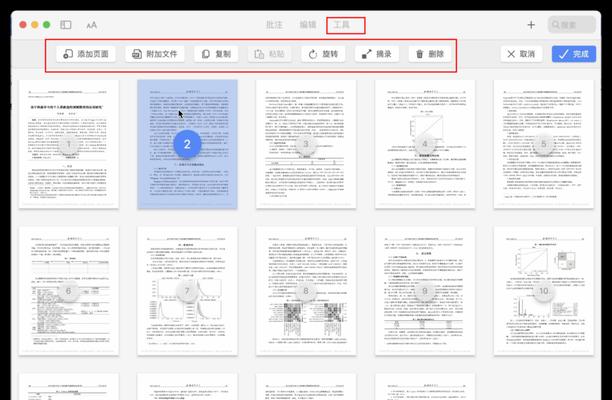
Task: Click the 复制 button
Action: 216,54
